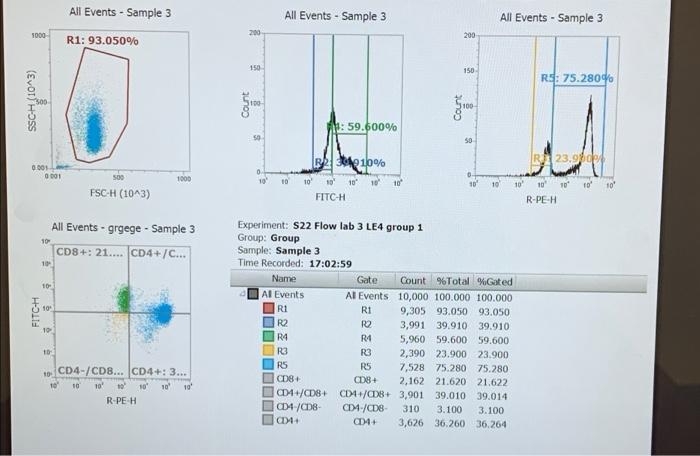The image size is (700, 456).
Task: Sort by the %Total column header
Action: tap(452, 281)
